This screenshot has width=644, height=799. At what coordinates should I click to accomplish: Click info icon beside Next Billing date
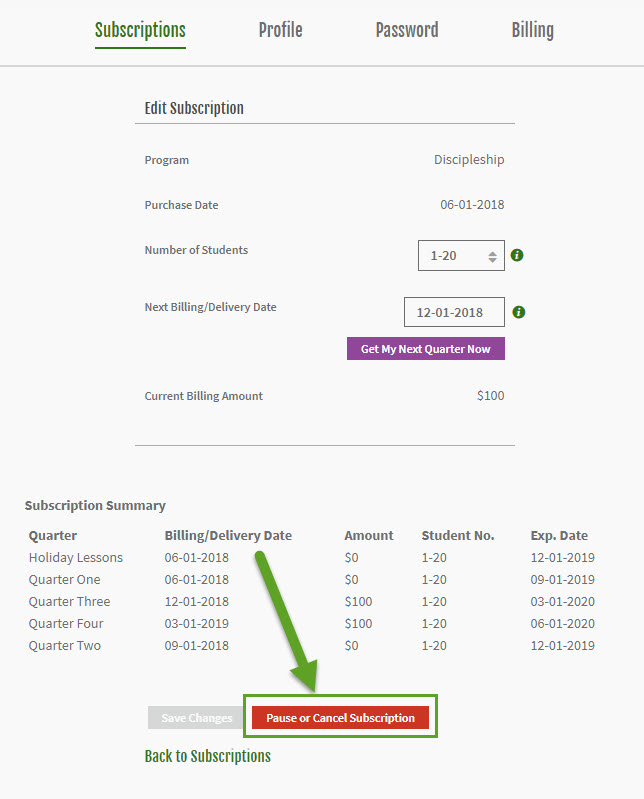click(518, 312)
